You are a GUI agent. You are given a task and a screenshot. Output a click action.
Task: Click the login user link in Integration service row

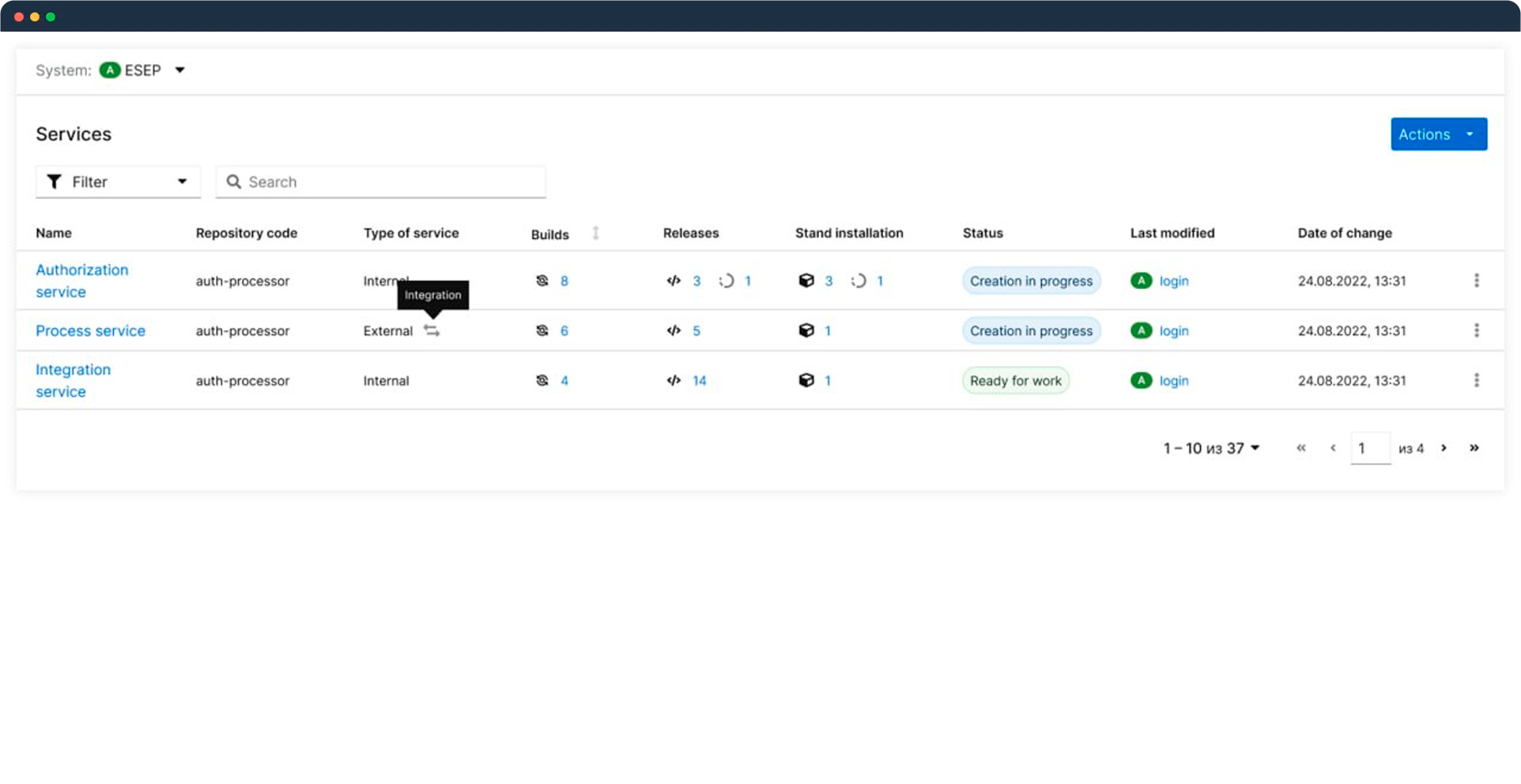coord(1173,380)
